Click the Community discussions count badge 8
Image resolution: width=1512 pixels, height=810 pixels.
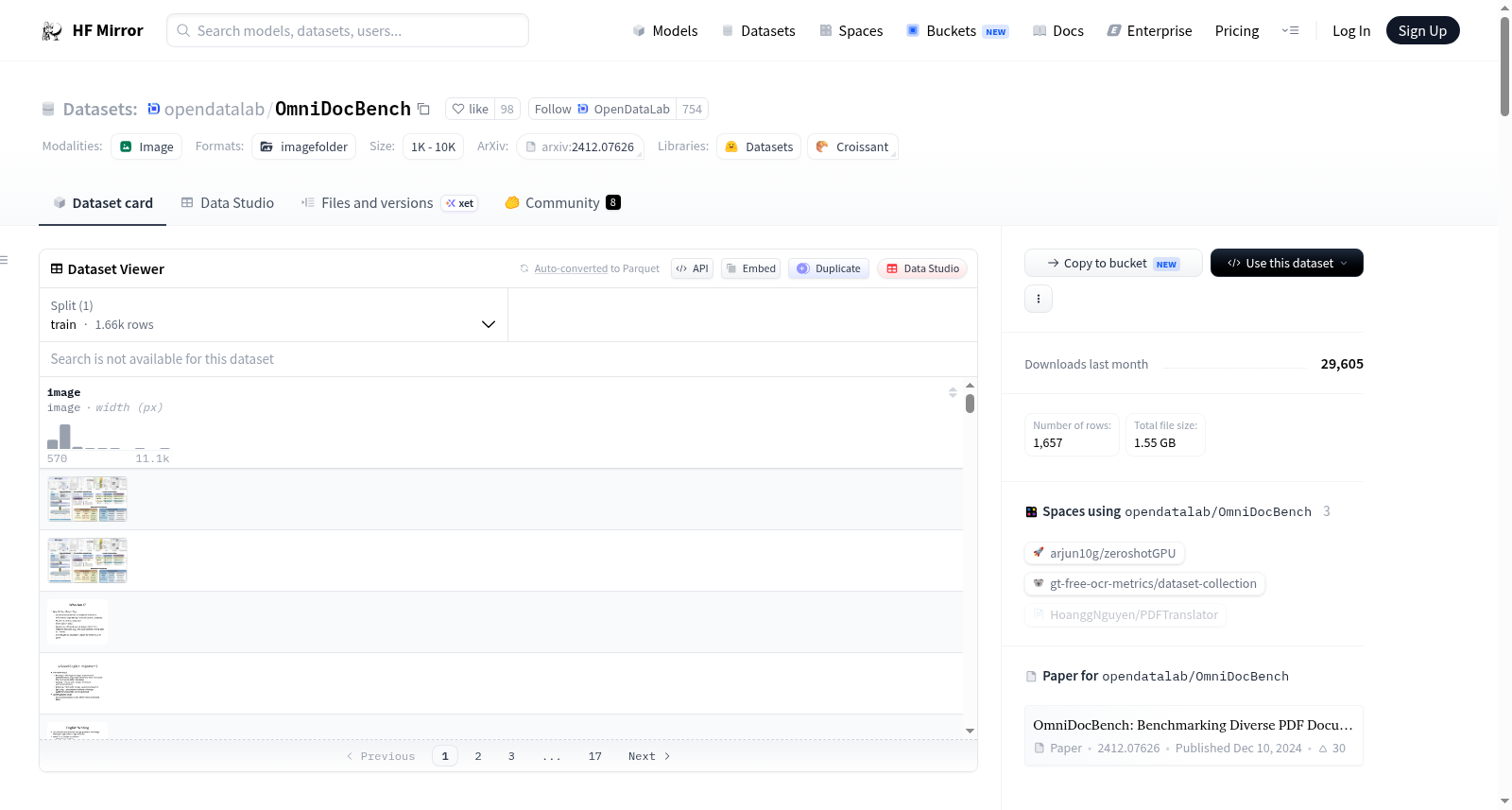click(613, 202)
